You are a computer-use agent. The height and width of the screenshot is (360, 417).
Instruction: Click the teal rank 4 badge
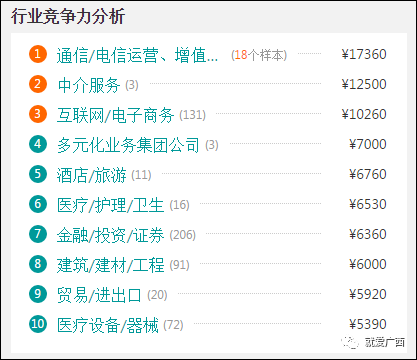point(38,144)
